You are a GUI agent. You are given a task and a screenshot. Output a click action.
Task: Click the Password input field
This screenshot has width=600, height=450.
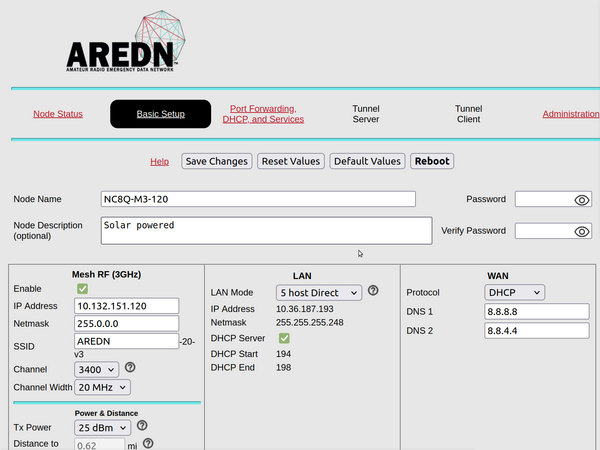tap(553, 199)
